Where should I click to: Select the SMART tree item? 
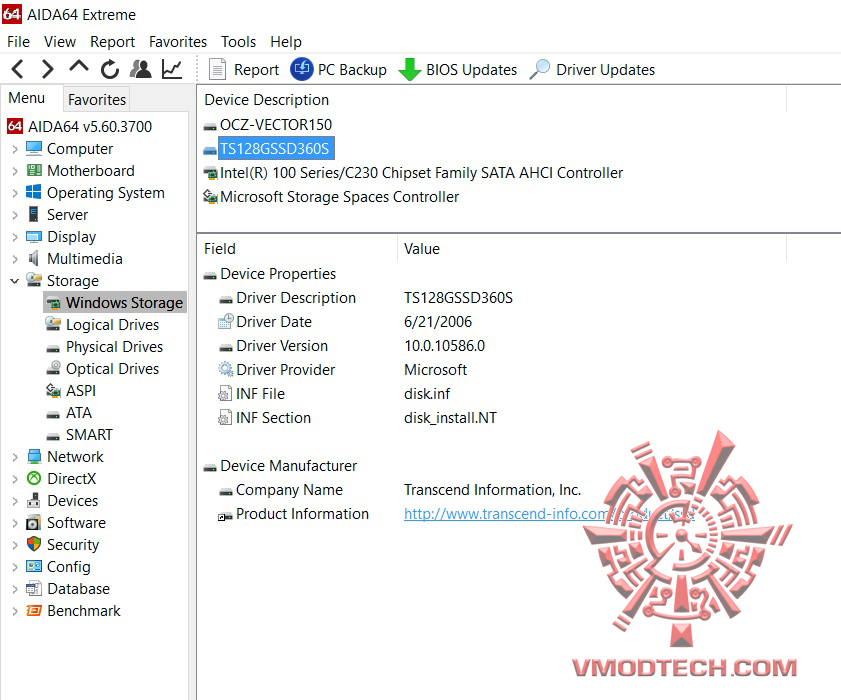(89, 434)
